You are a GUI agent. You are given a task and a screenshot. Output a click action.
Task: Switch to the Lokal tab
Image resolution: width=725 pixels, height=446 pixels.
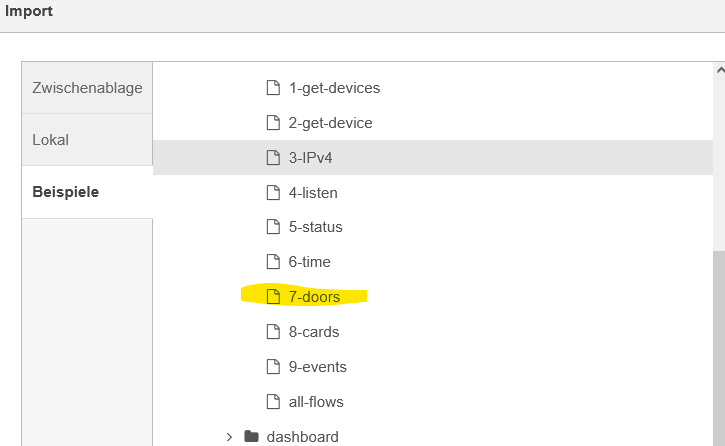(x=87, y=140)
